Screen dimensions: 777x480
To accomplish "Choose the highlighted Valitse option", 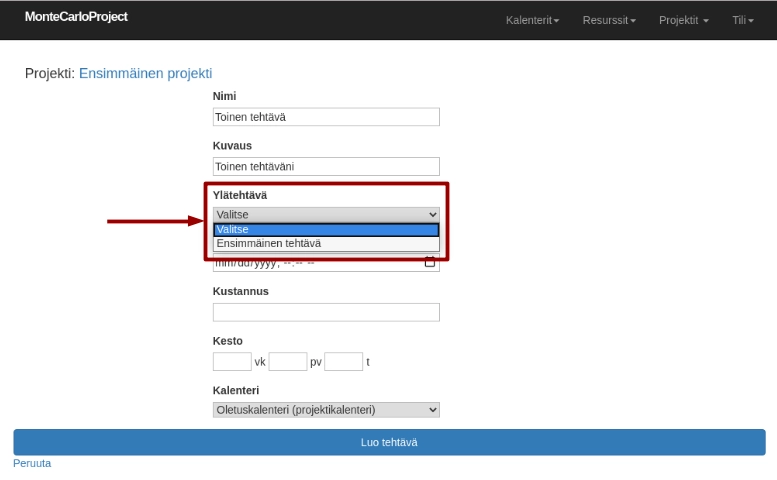I will (326, 229).
